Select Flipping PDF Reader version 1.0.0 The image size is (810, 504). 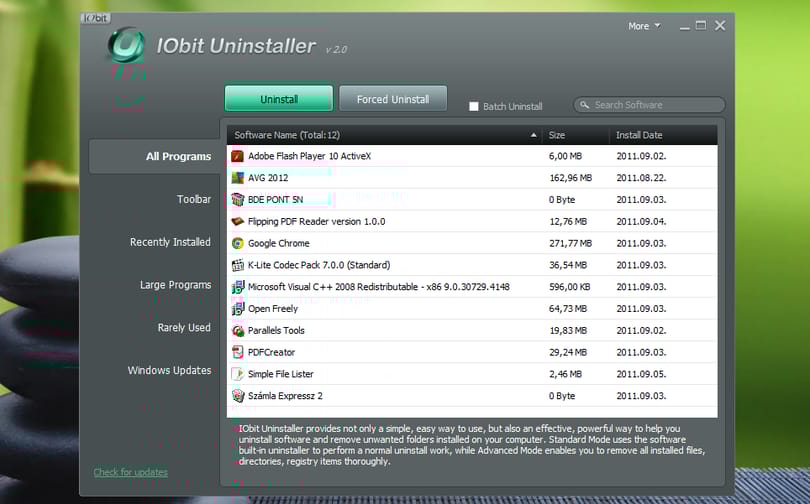[x=317, y=222]
